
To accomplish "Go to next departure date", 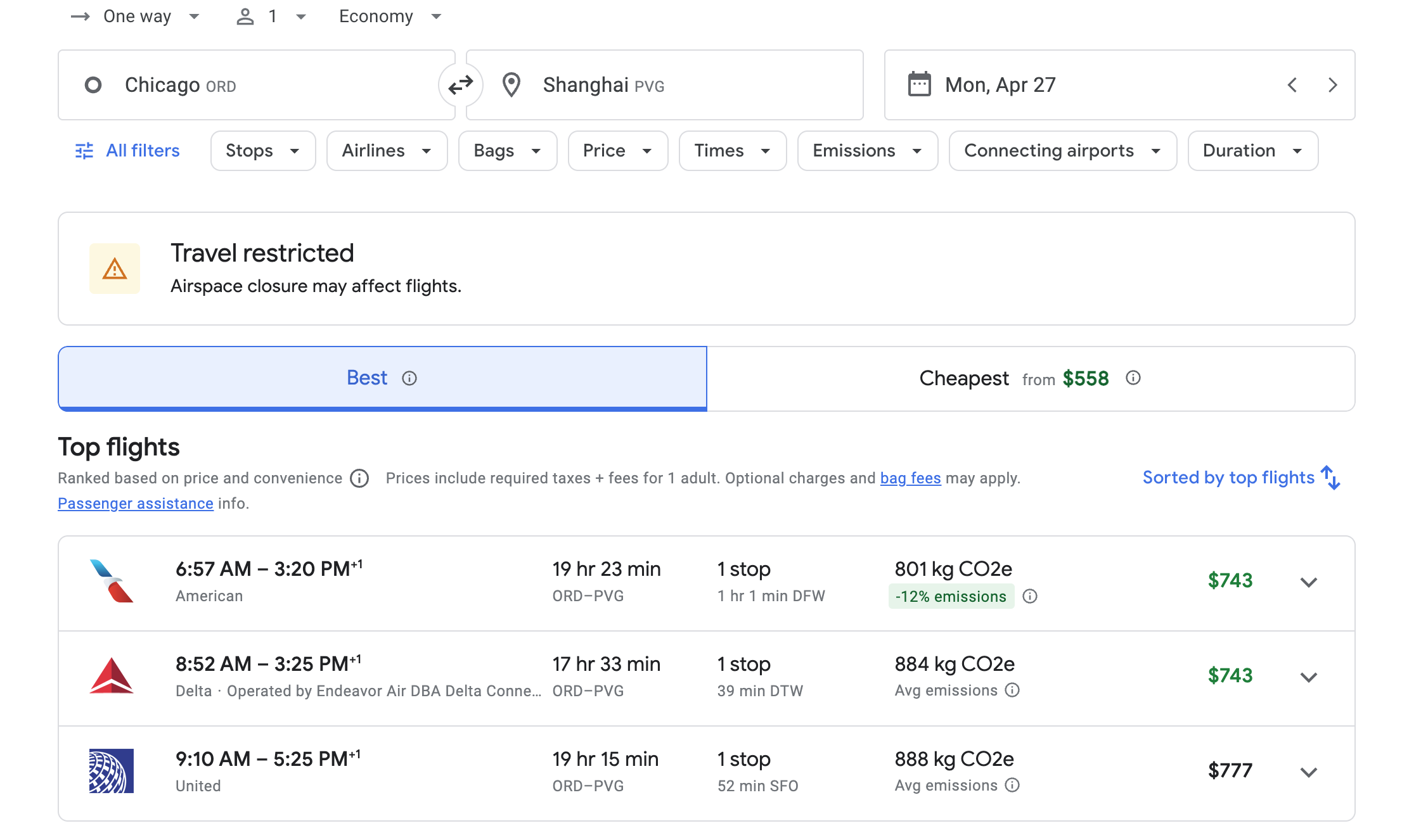I will click(1332, 85).
